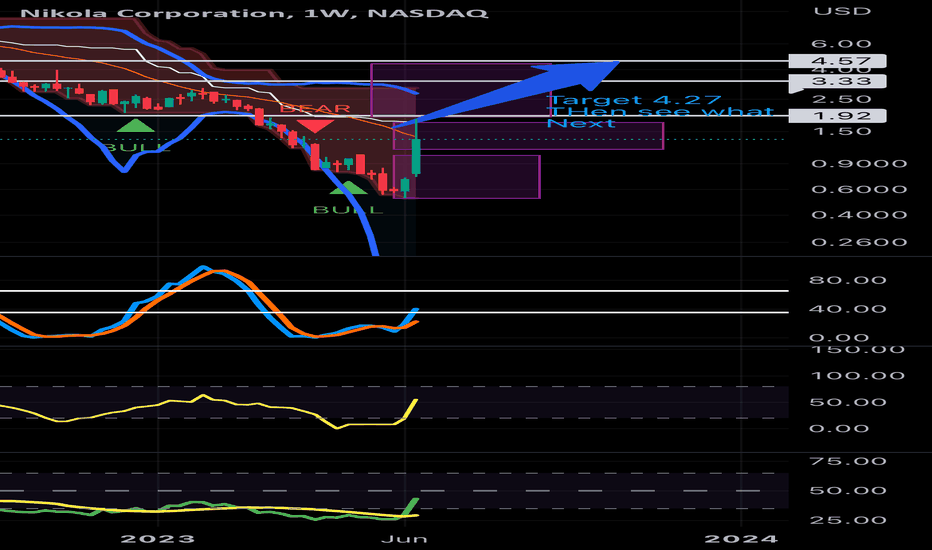
Task: Click the 2024 date axis label
Action: tap(741, 539)
